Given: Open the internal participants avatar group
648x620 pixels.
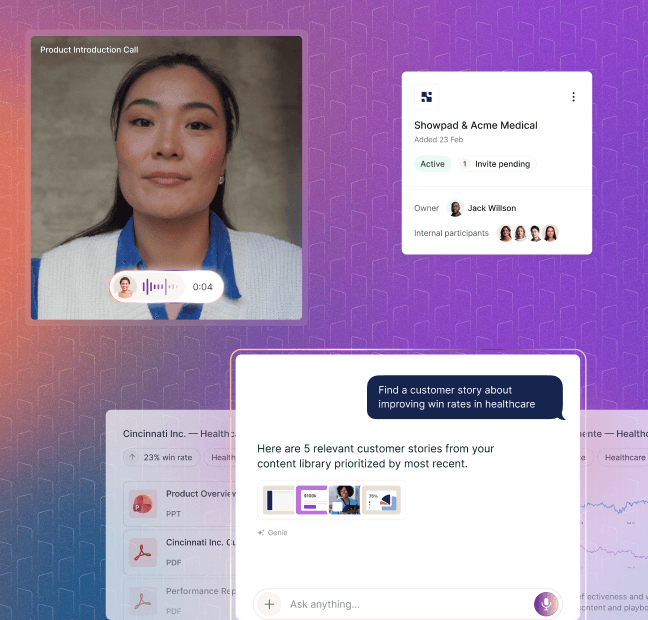Looking at the screenshot, I should [x=528, y=233].
